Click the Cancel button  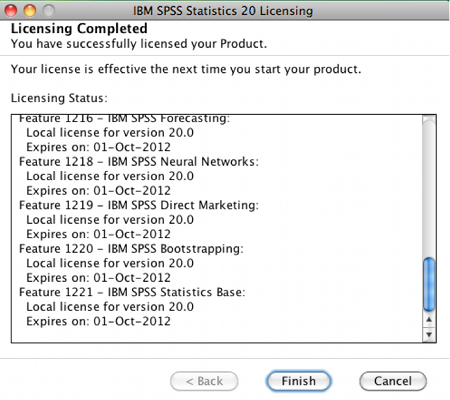click(393, 381)
